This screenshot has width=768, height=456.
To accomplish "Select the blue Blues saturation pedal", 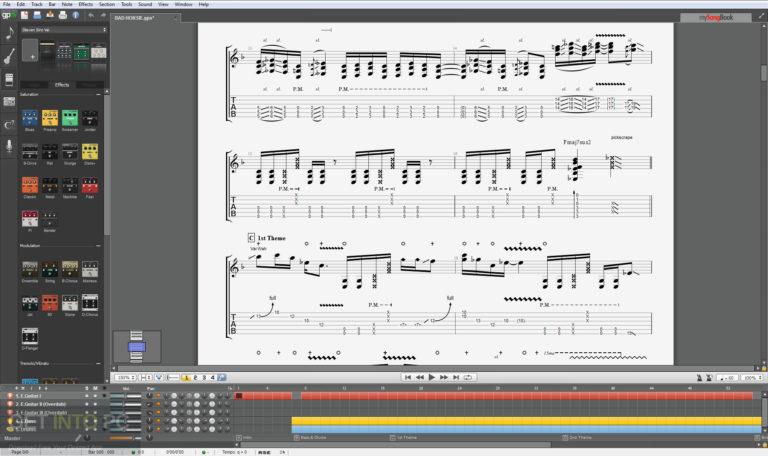I will point(29,120).
